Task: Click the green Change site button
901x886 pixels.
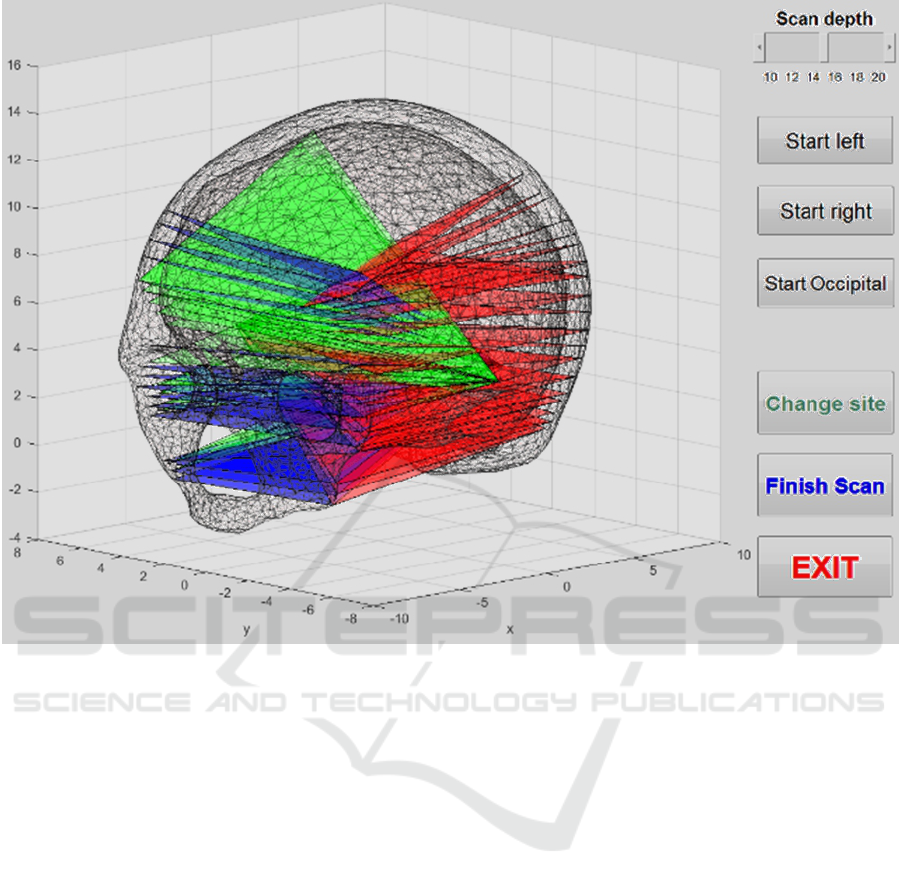Action: [825, 404]
